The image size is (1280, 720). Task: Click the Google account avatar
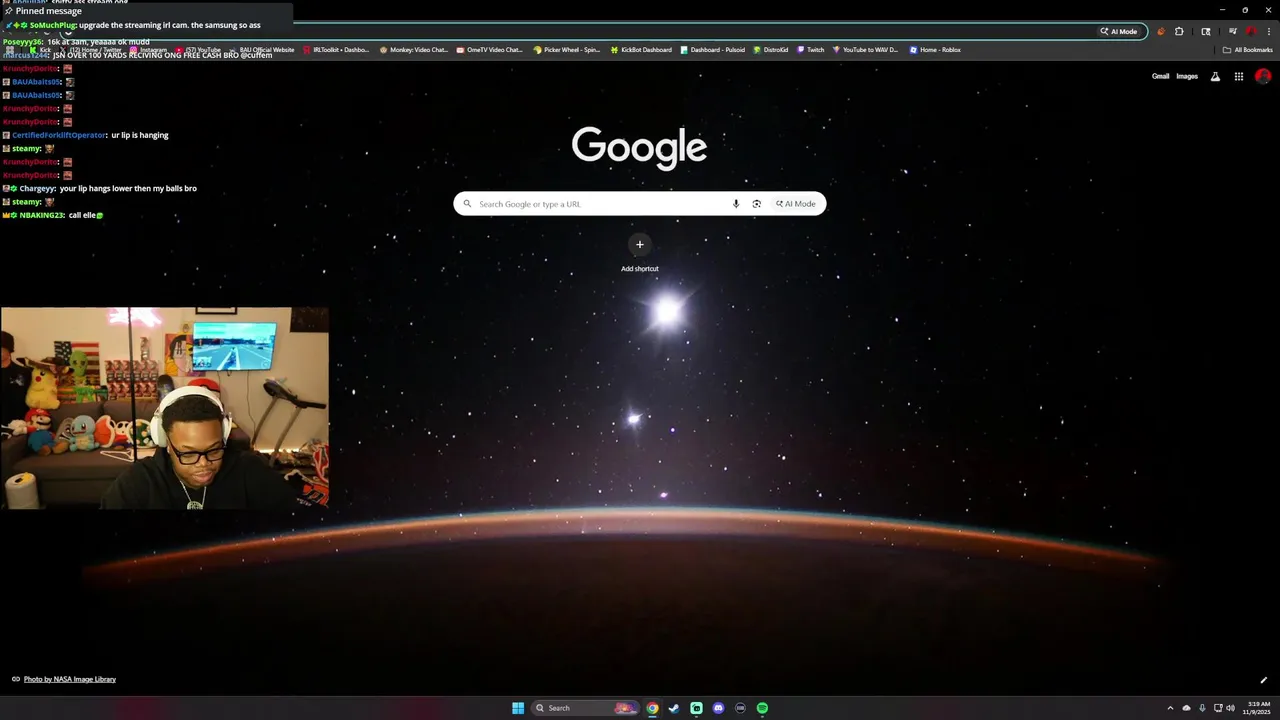pos(1263,76)
